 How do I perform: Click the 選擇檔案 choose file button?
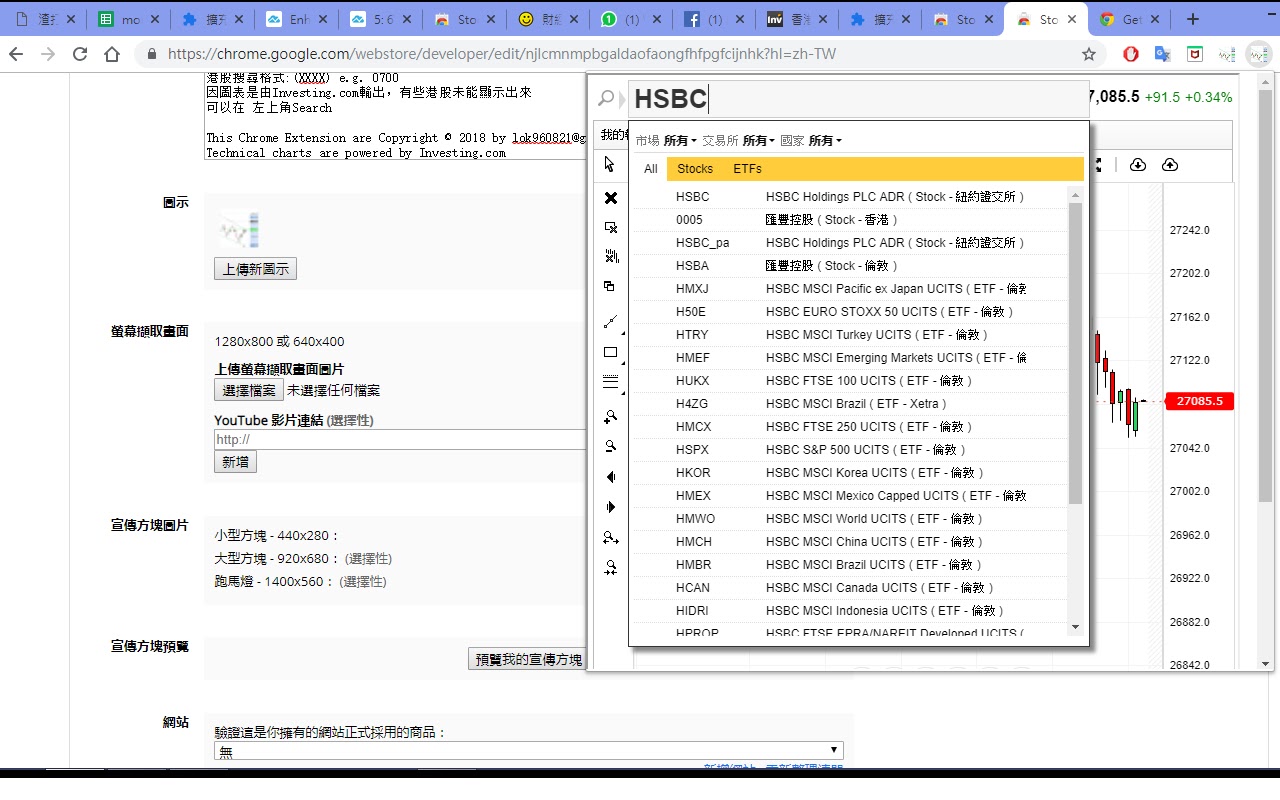249,390
